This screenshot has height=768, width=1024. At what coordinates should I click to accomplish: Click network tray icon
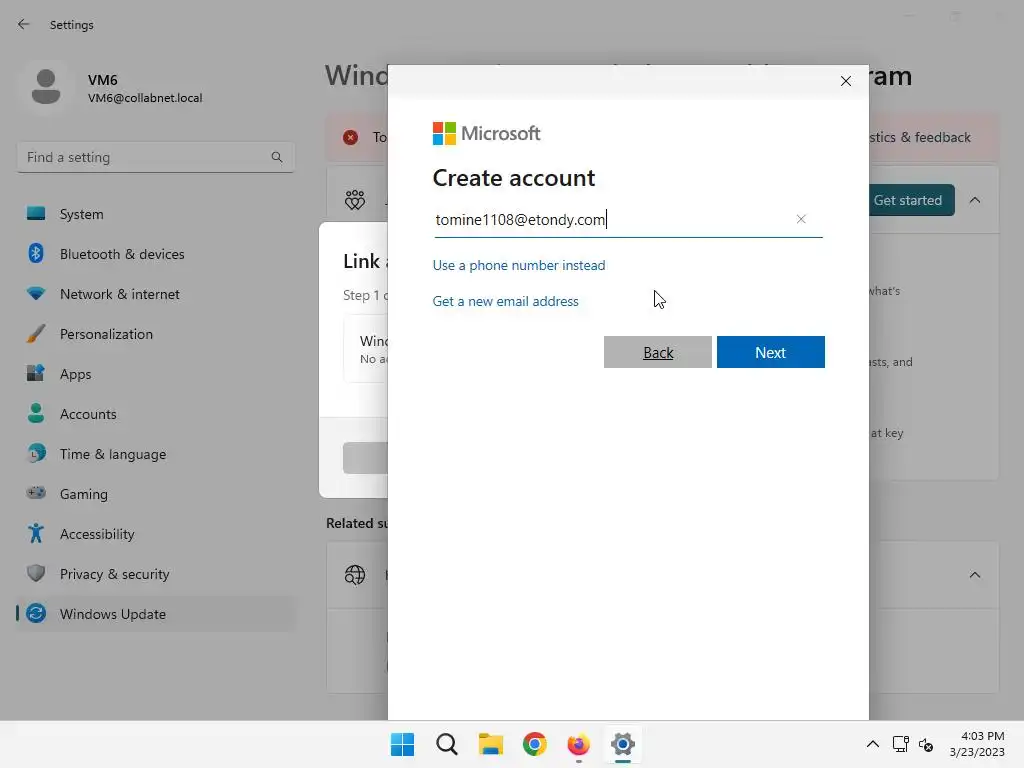pyautogui.click(x=901, y=744)
